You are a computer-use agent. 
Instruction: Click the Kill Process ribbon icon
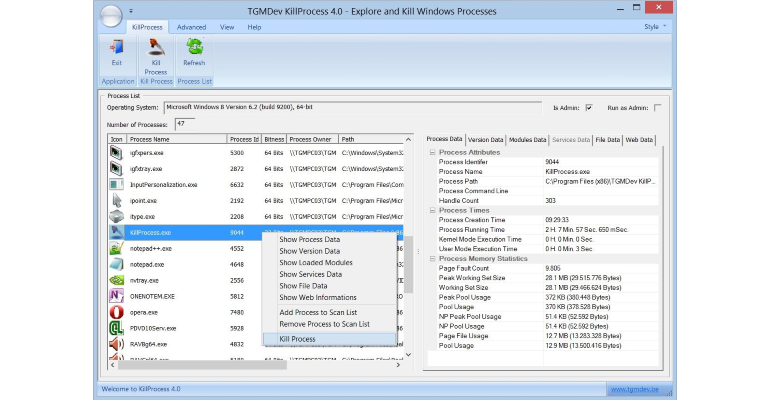tap(156, 47)
